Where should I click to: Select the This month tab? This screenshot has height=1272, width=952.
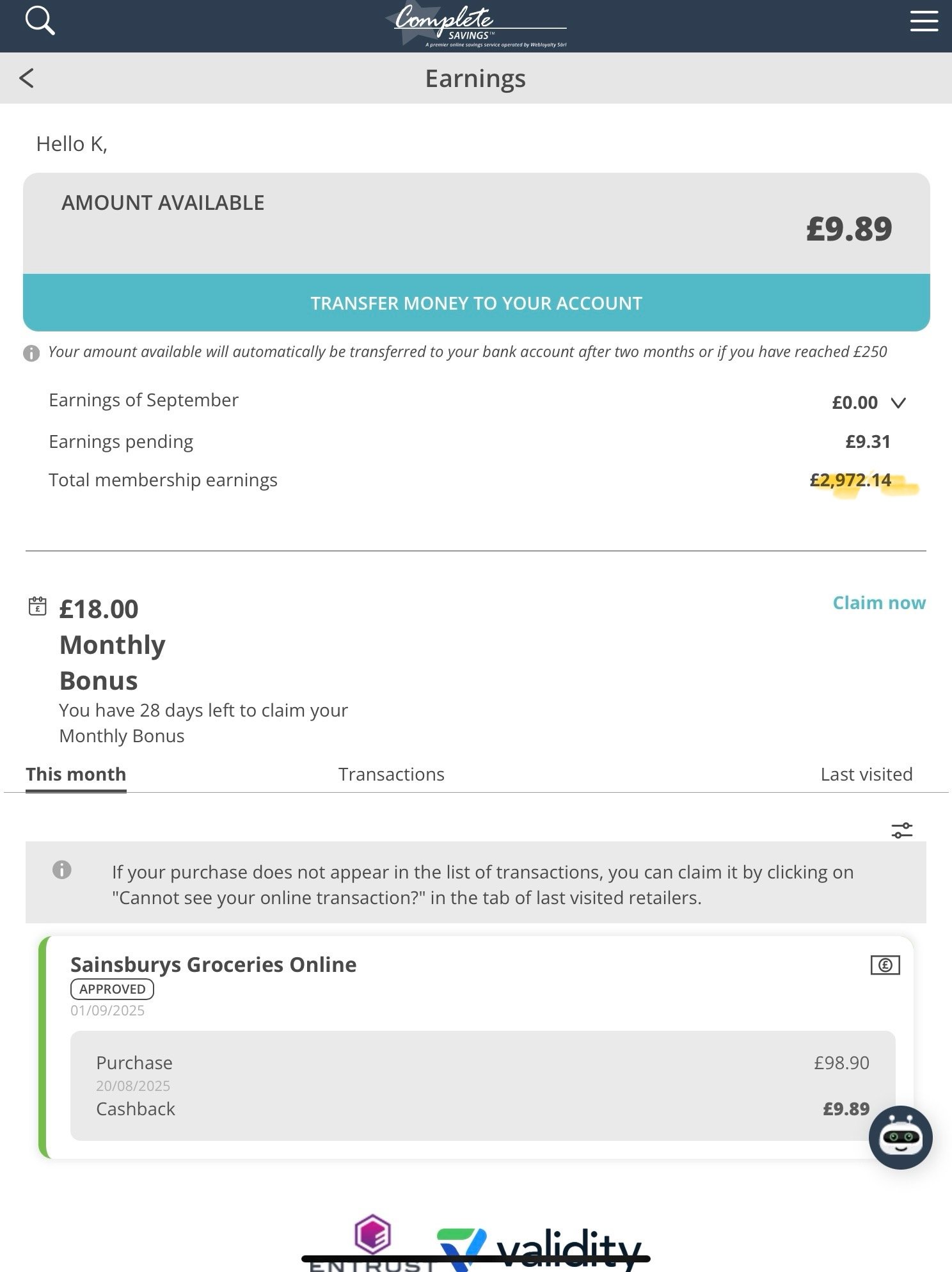[x=76, y=774]
